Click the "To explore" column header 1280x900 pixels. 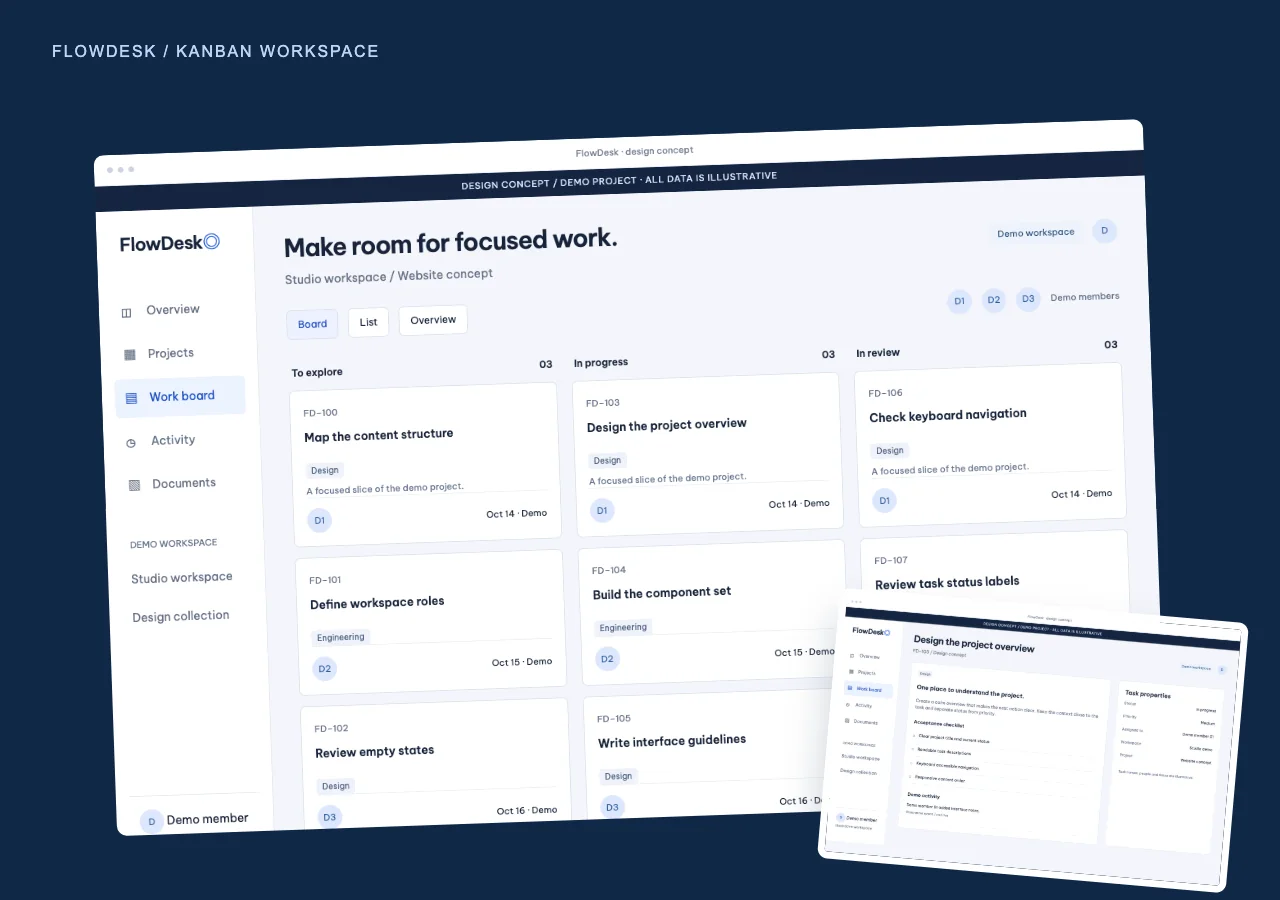(x=317, y=372)
